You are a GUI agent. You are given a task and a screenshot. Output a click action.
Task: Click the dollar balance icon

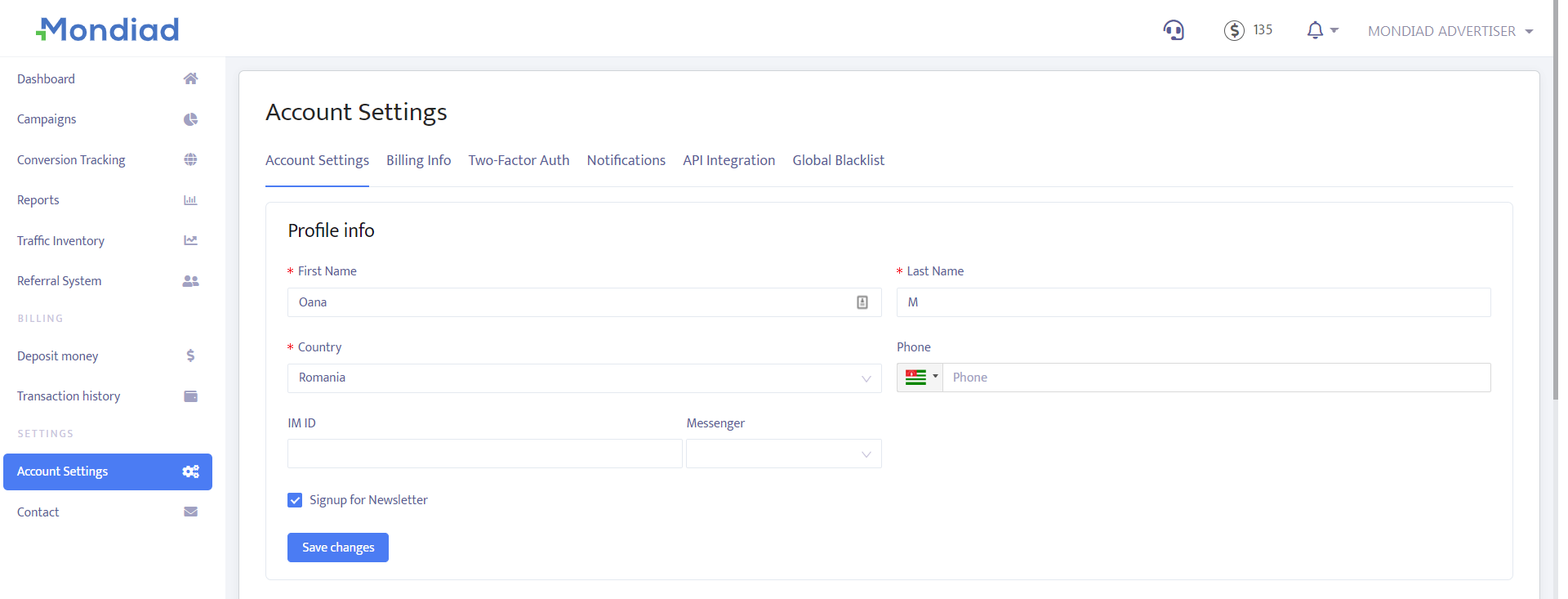(x=1233, y=30)
